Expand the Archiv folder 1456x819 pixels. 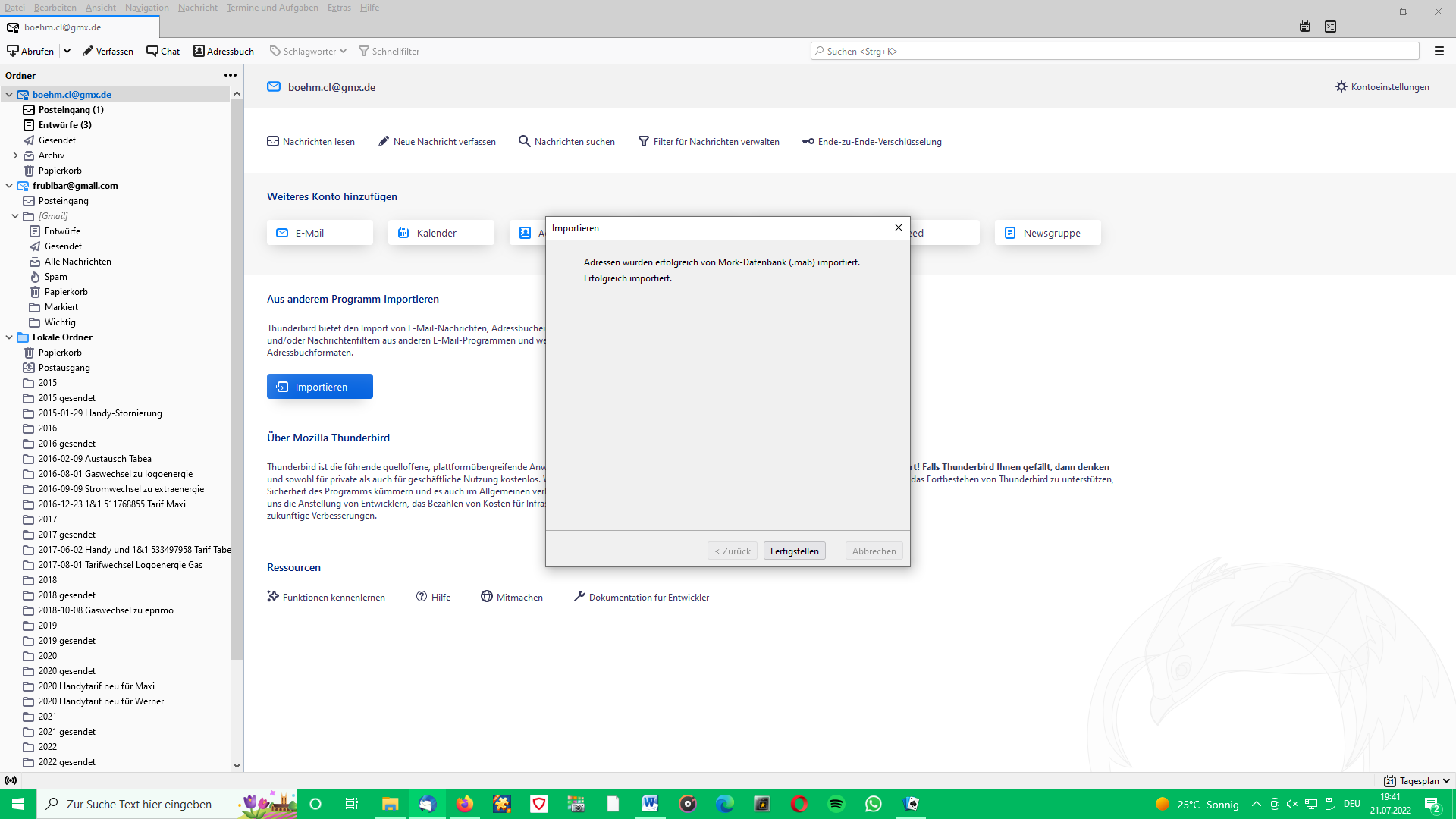point(15,155)
